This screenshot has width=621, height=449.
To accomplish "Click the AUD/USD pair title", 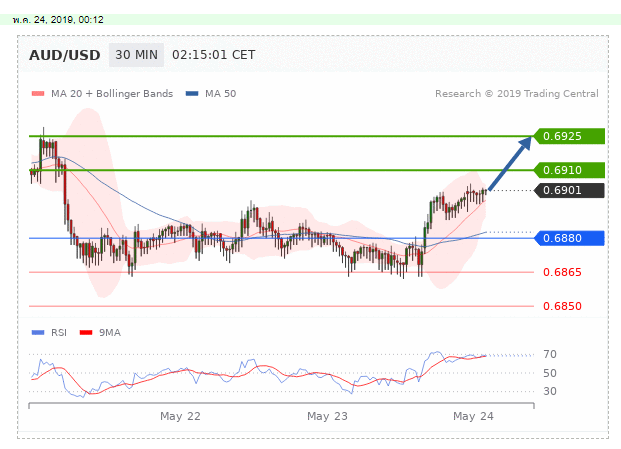I will click(x=65, y=55).
